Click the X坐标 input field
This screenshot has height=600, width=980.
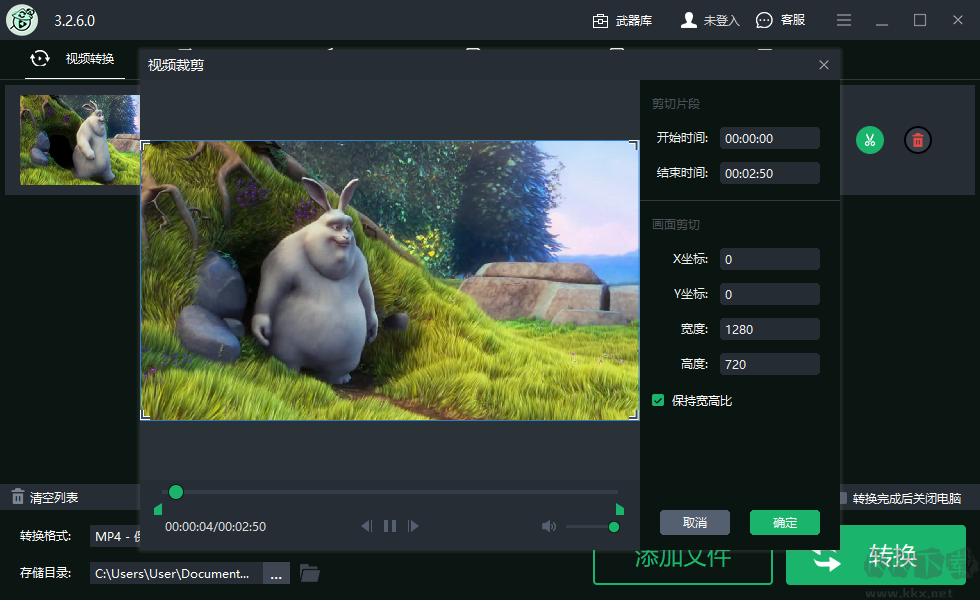click(x=769, y=259)
